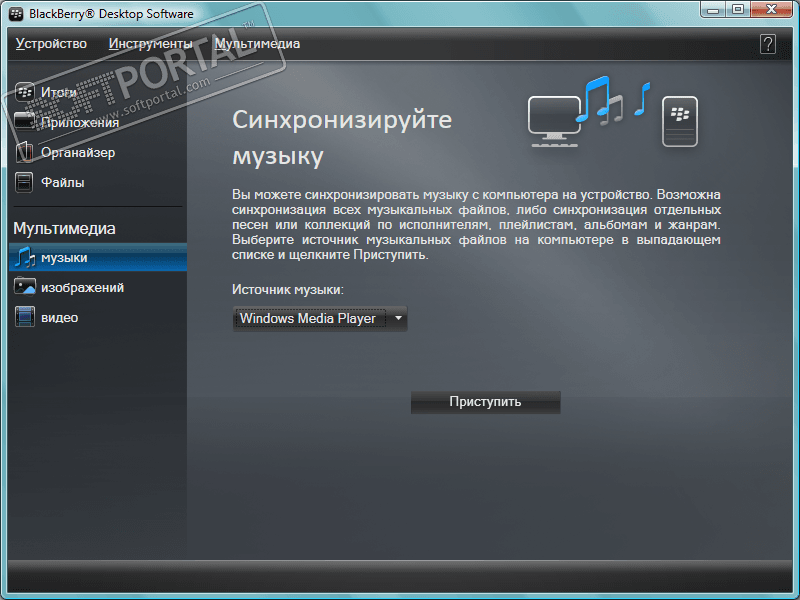Click the music note icon beside музыки
The height and width of the screenshot is (600, 800).
[24, 258]
